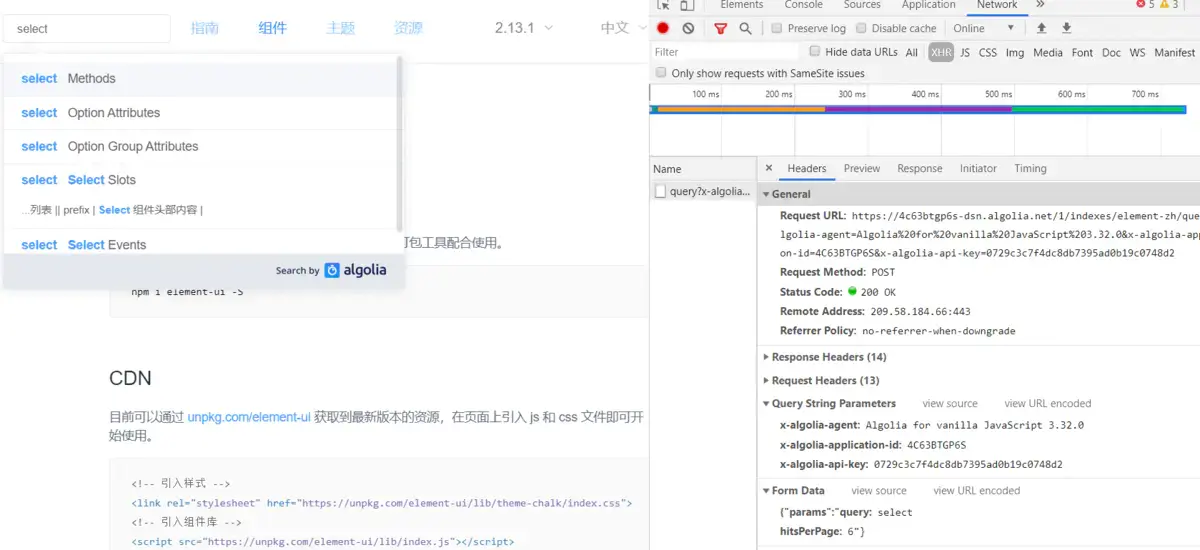This screenshot has height=550, width=1200.
Task: Stop recording network log with red button
Action: pyautogui.click(x=663, y=28)
